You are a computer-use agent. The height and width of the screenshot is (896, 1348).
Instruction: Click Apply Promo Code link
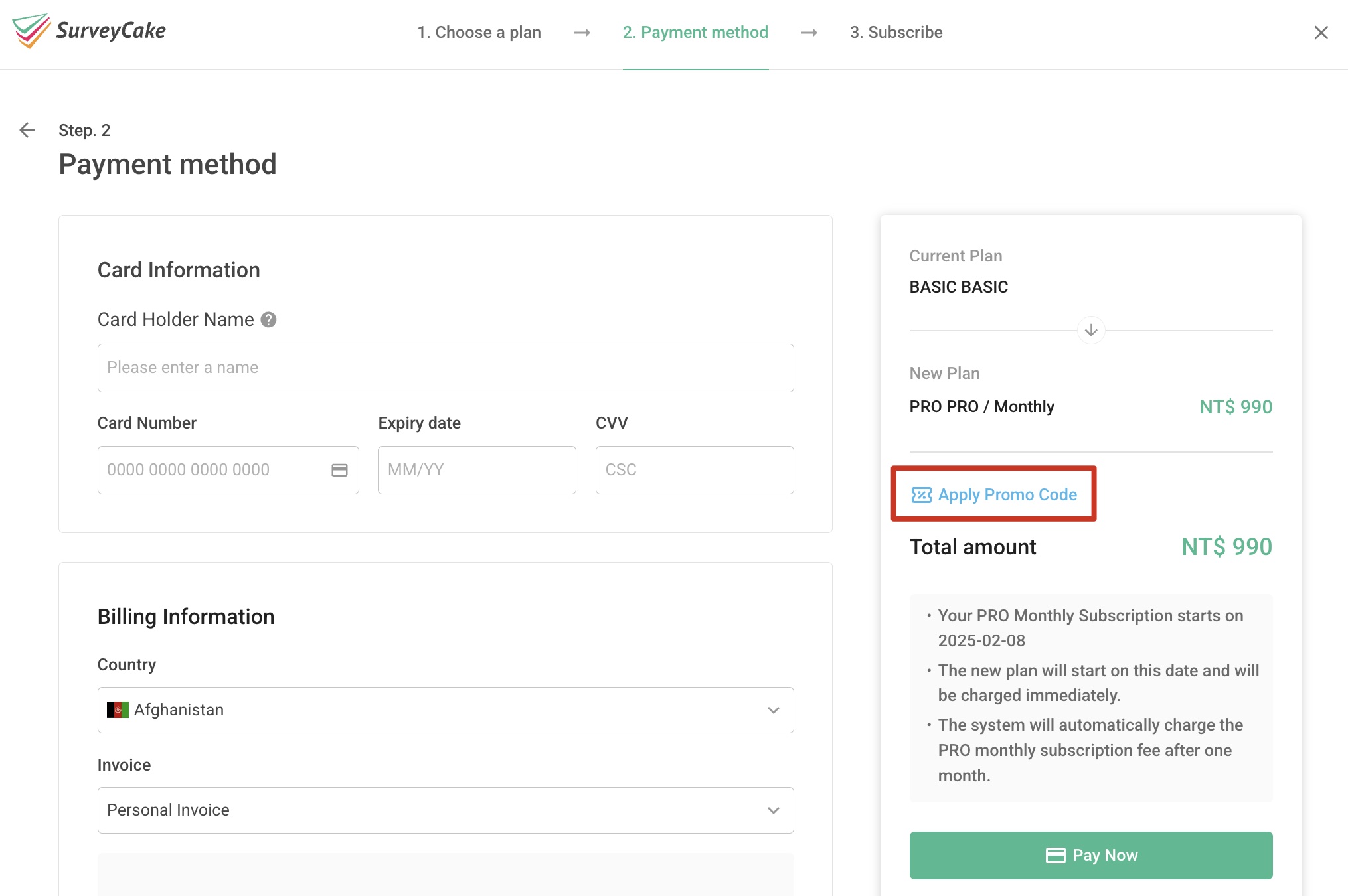pyautogui.click(x=1007, y=495)
